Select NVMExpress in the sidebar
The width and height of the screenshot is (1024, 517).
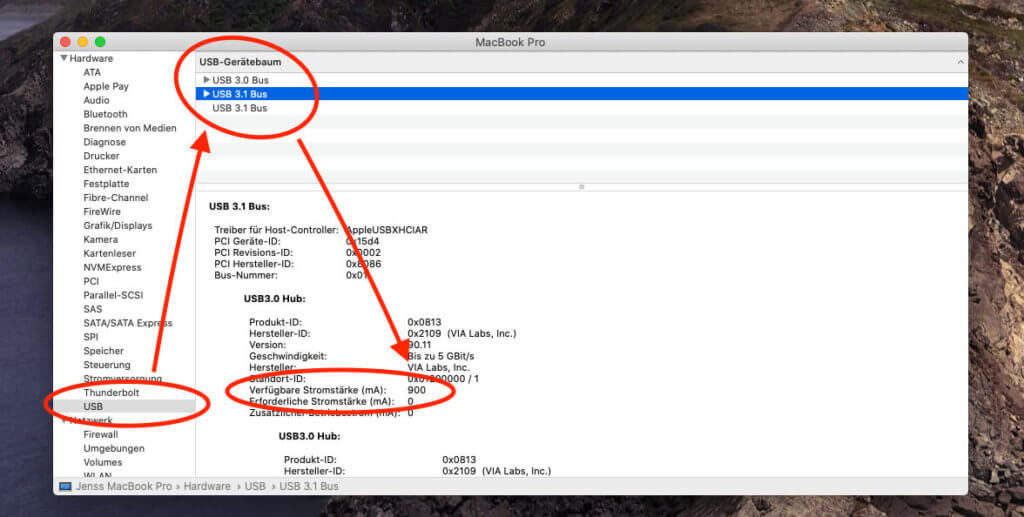tap(112, 267)
